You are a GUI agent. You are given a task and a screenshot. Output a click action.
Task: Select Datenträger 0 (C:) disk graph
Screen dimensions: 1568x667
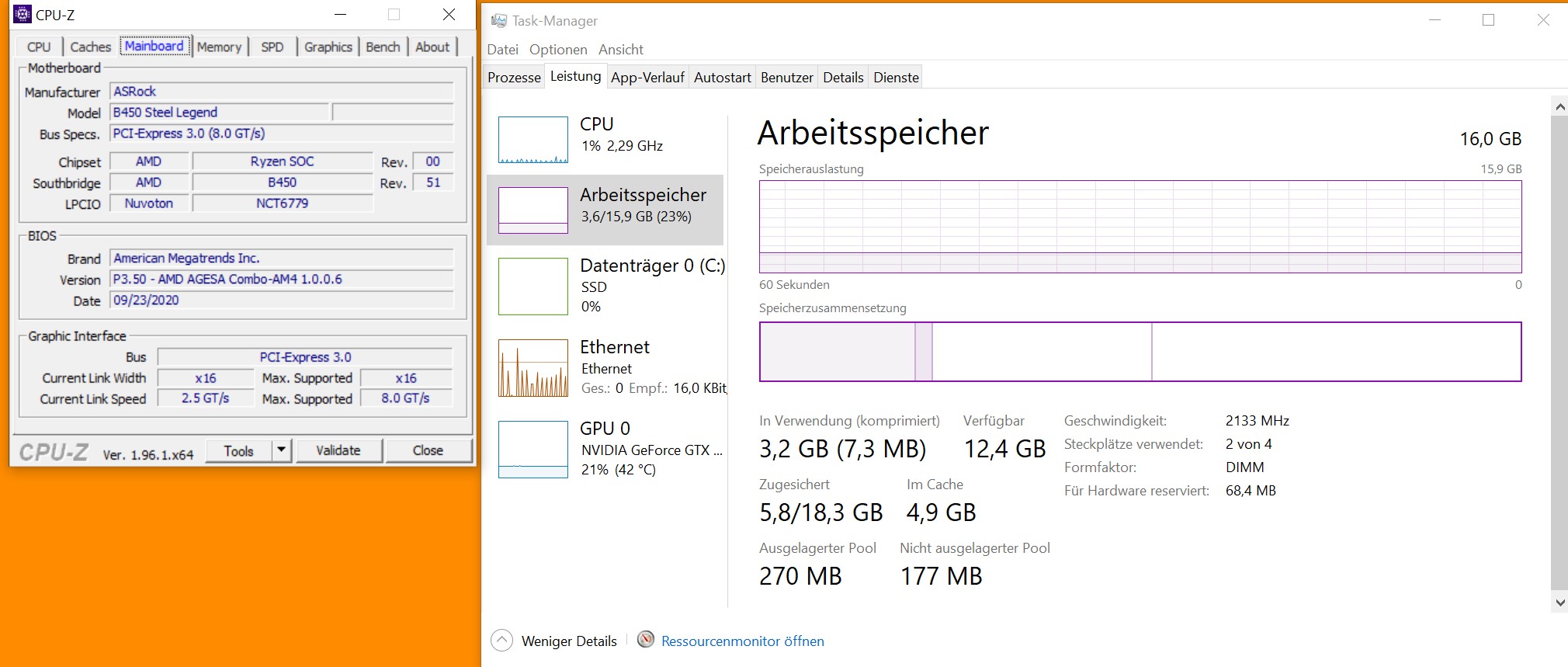pyautogui.click(x=532, y=287)
